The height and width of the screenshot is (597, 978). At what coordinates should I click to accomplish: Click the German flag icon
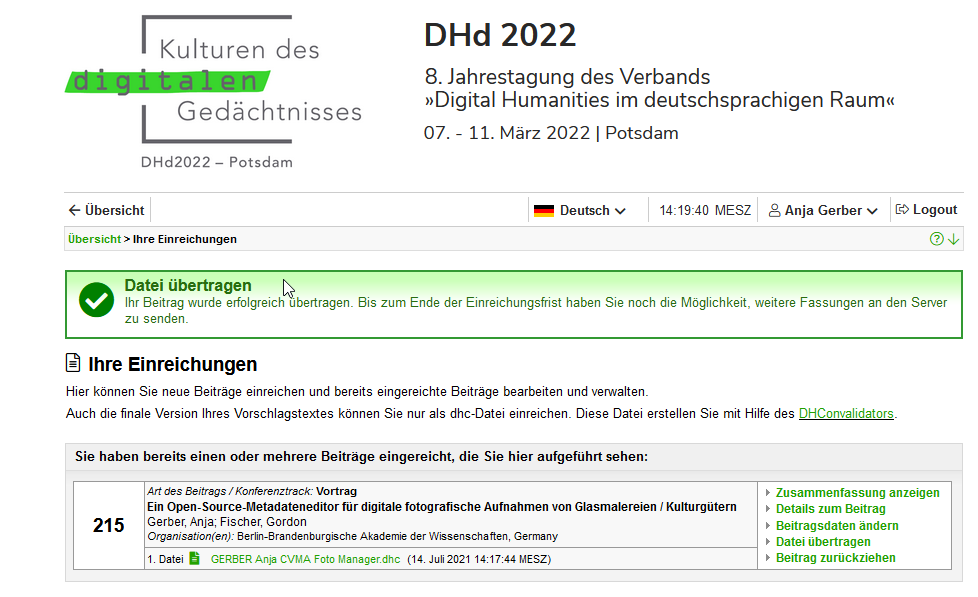tap(544, 211)
